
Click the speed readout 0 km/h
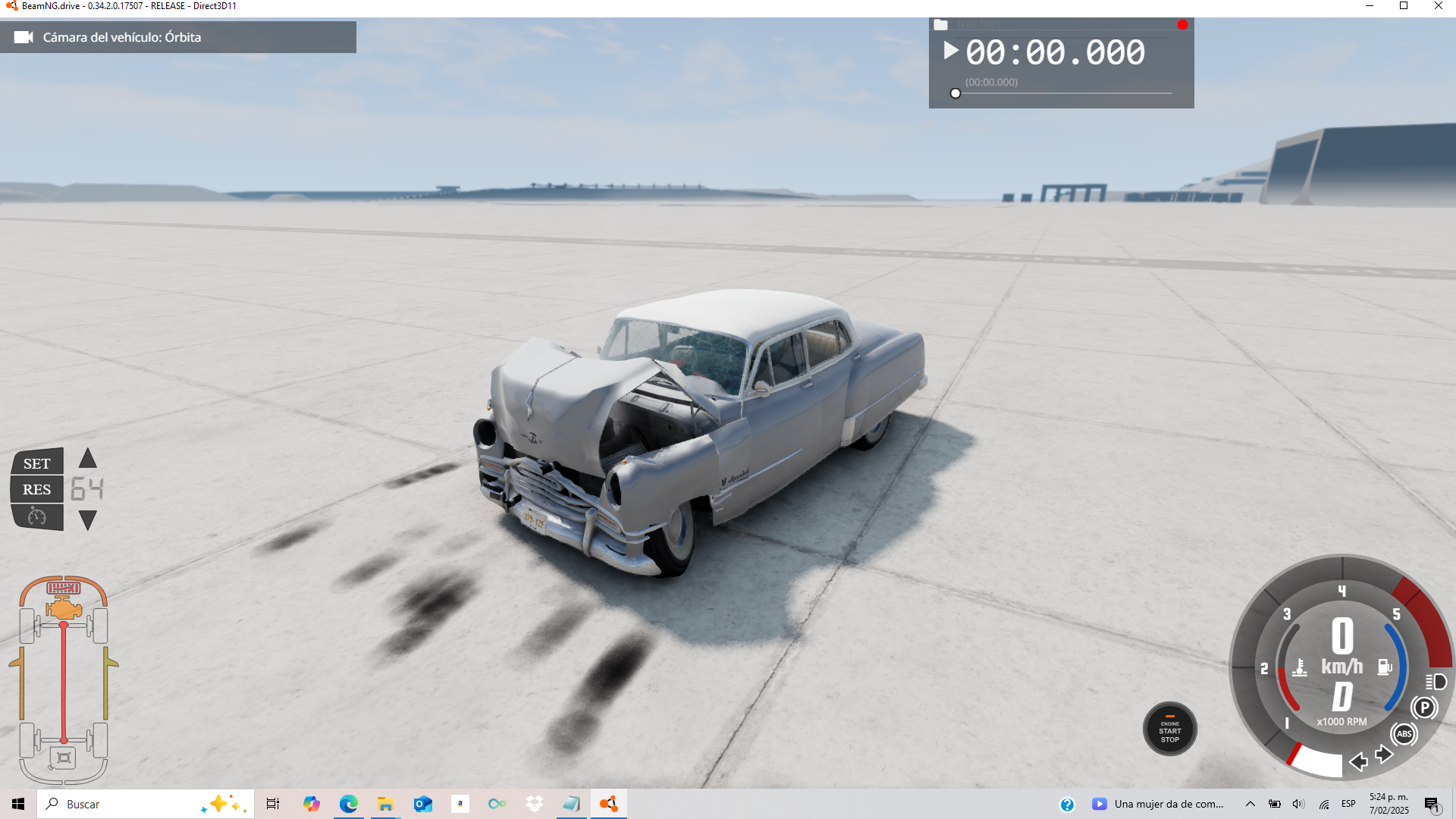point(1342,646)
